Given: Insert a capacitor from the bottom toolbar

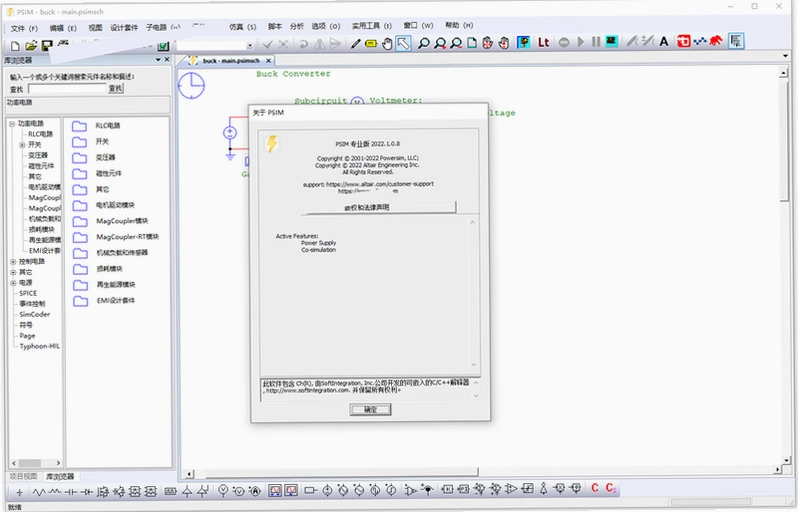Looking at the screenshot, I should [x=71, y=492].
